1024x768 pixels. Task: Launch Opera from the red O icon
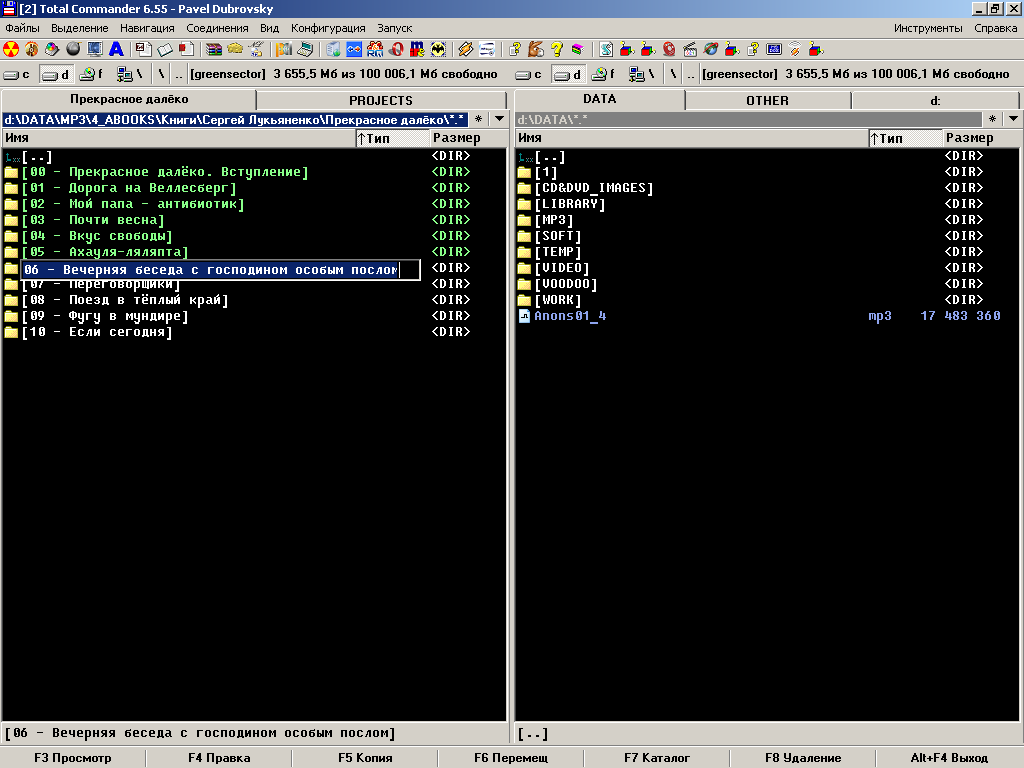(396, 50)
